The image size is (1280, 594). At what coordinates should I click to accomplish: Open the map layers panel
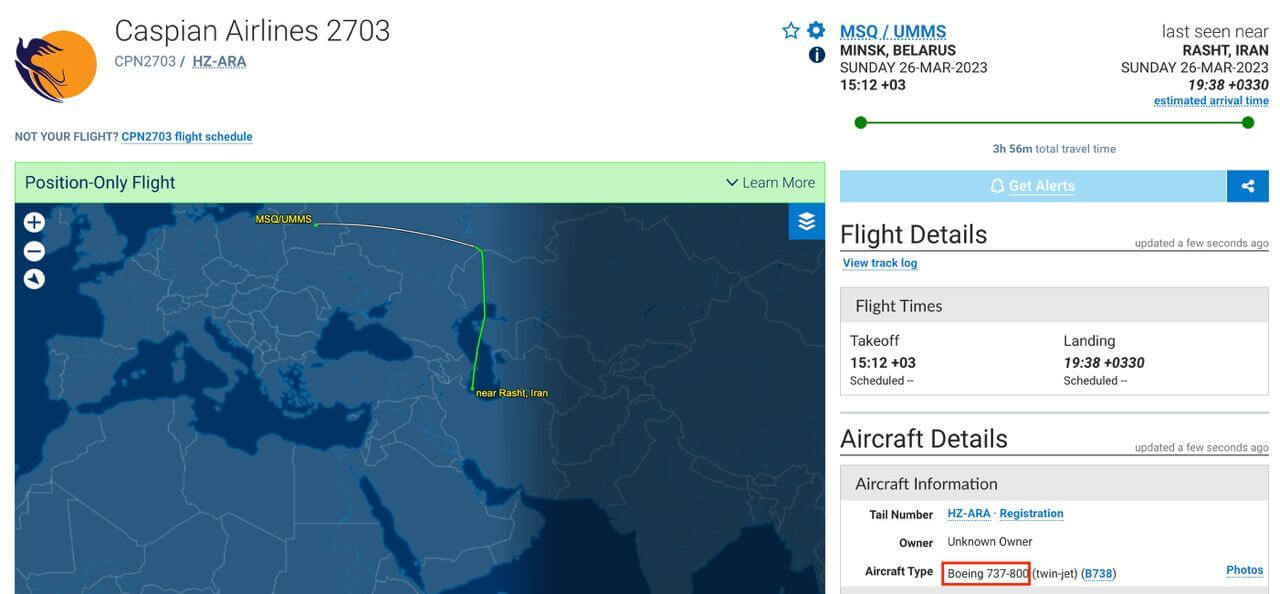(806, 222)
